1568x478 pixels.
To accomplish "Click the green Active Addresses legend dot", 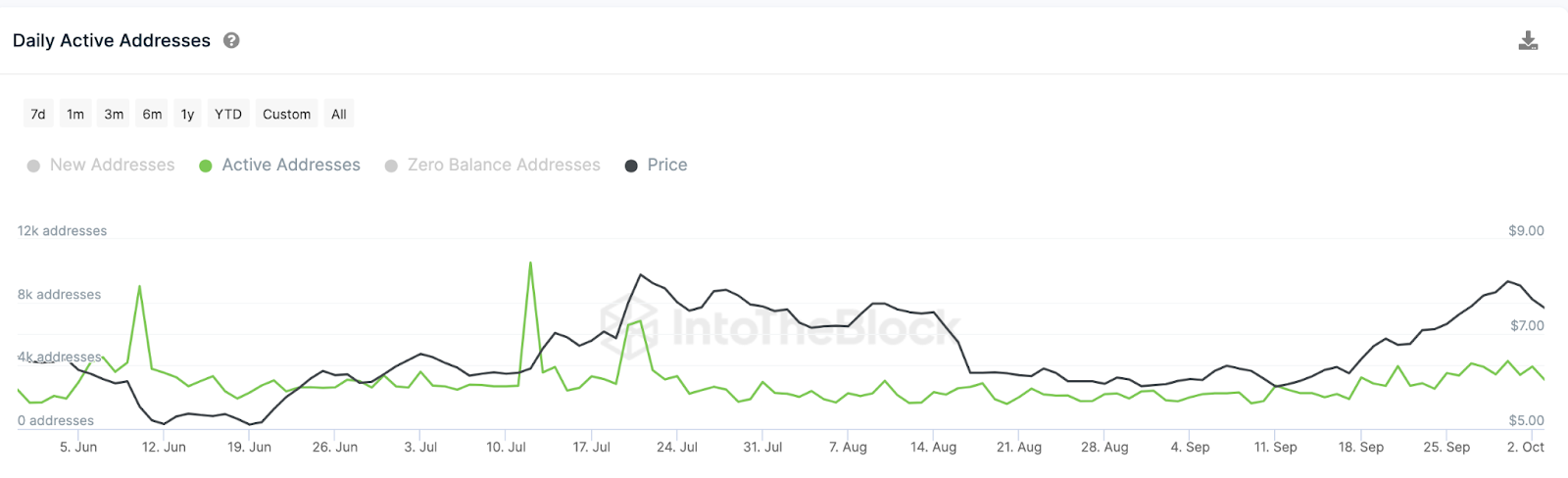I will point(206,166).
